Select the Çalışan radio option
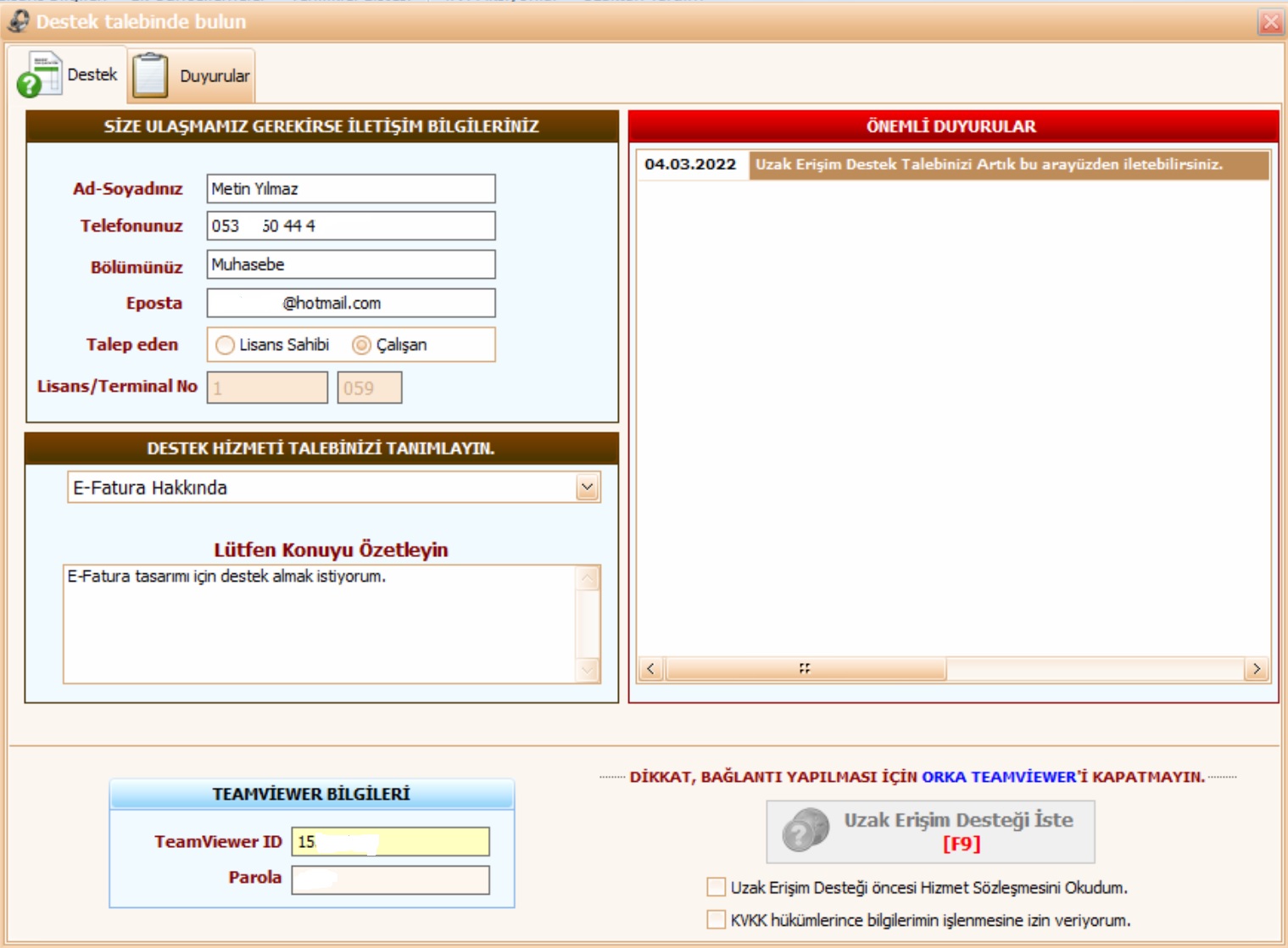Image resolution: width=1288 pixels, height=948 pixels. click(x=362, y=345)
